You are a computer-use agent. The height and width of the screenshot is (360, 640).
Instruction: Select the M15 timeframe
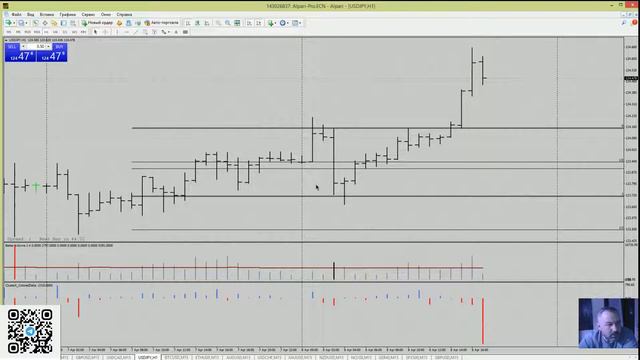point(27,32)
